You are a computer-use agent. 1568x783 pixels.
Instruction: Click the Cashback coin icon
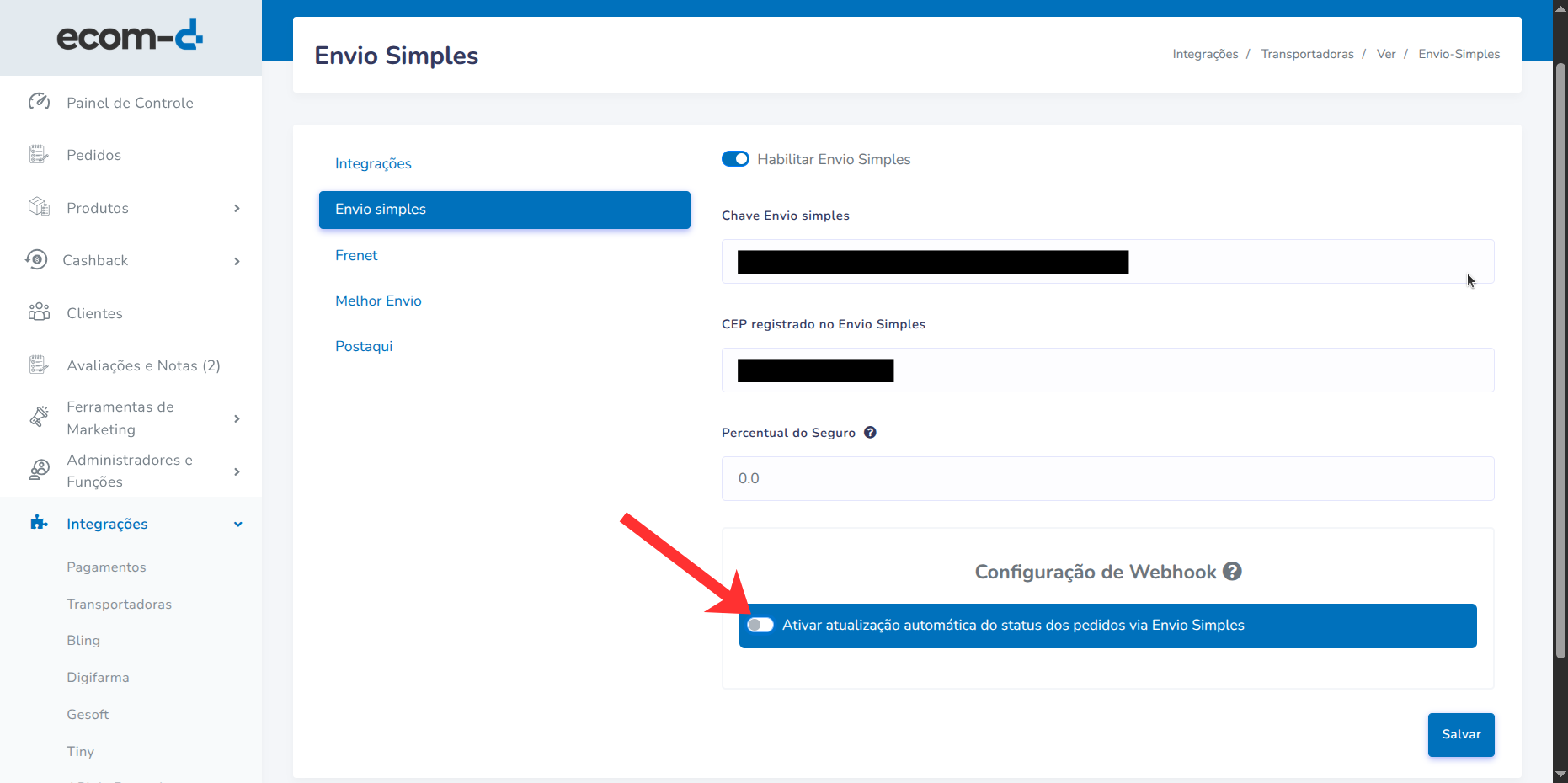pyautogui.click(x=36, y=259)
